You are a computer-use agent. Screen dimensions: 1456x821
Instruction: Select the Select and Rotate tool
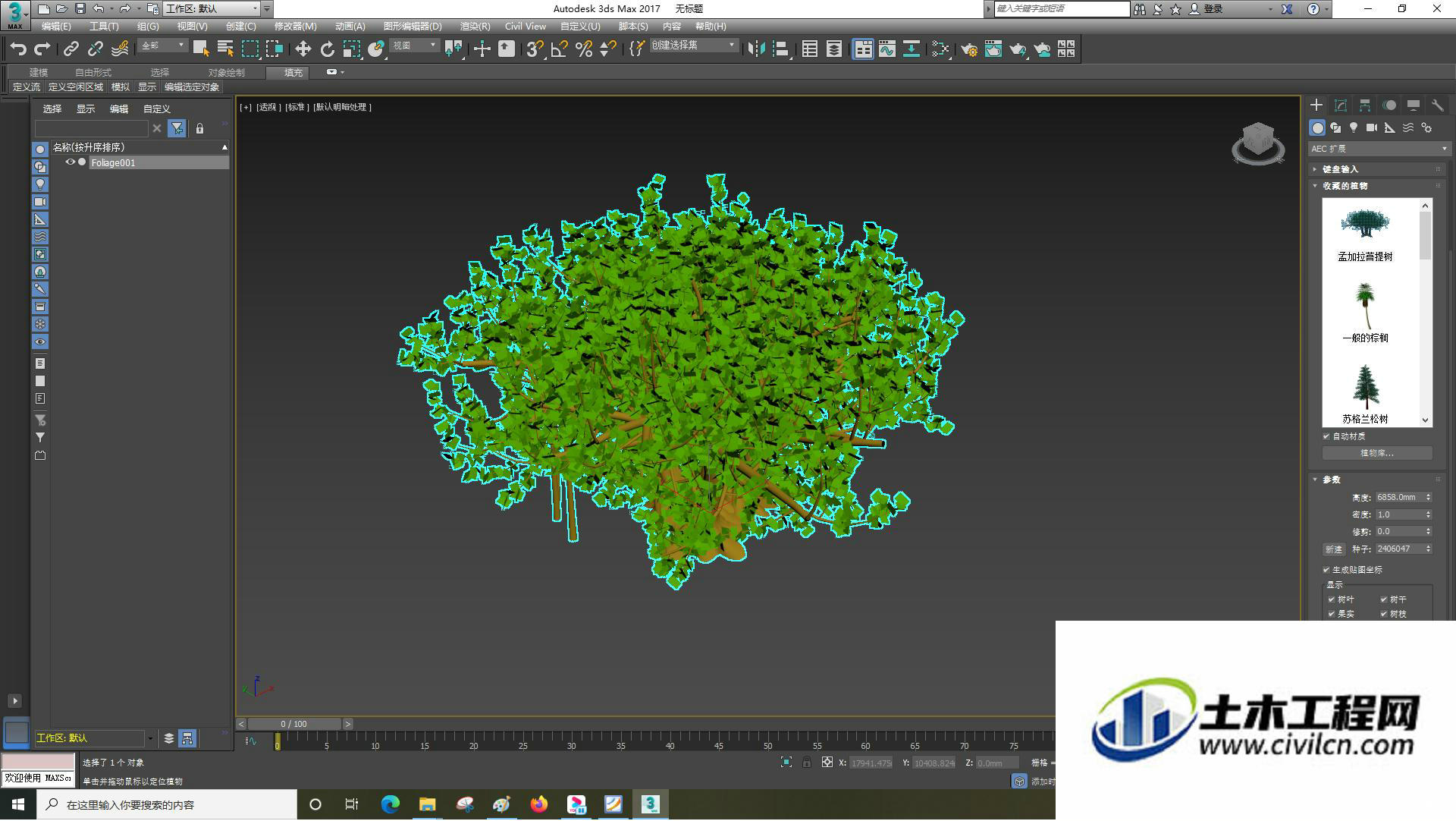327,49
